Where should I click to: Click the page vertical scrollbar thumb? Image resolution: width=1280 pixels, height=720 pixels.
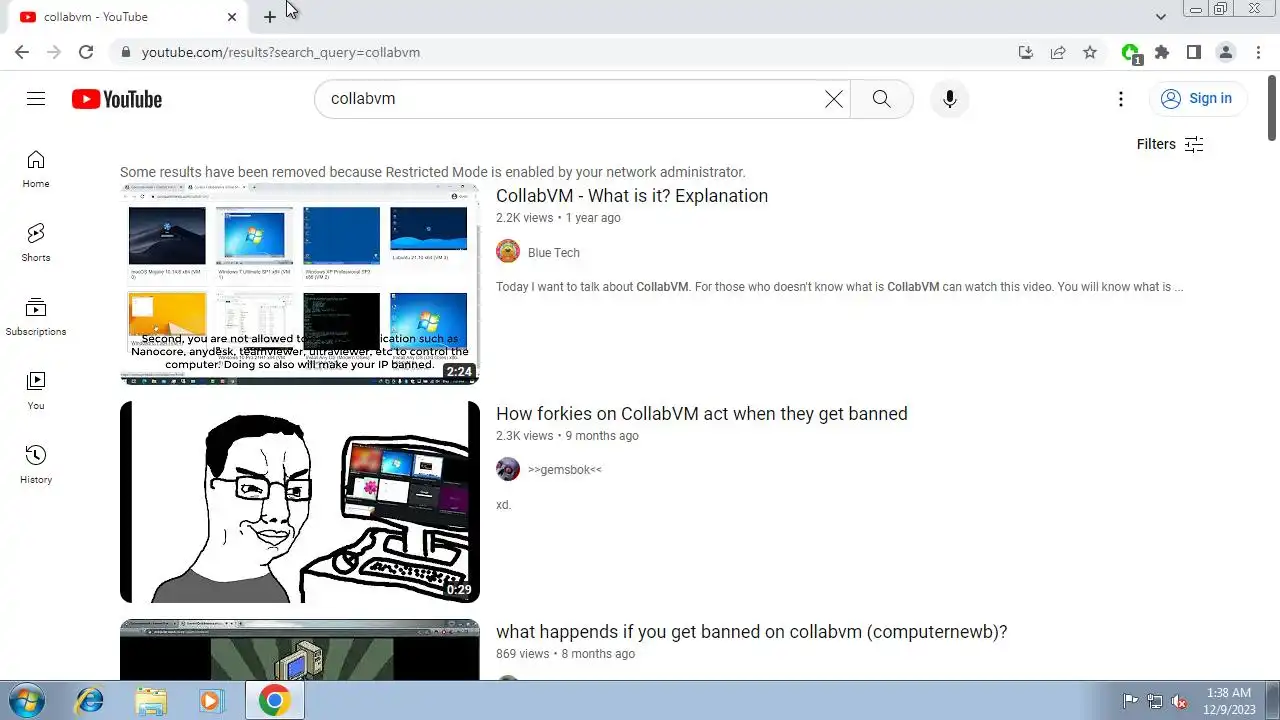point(1272,107)
